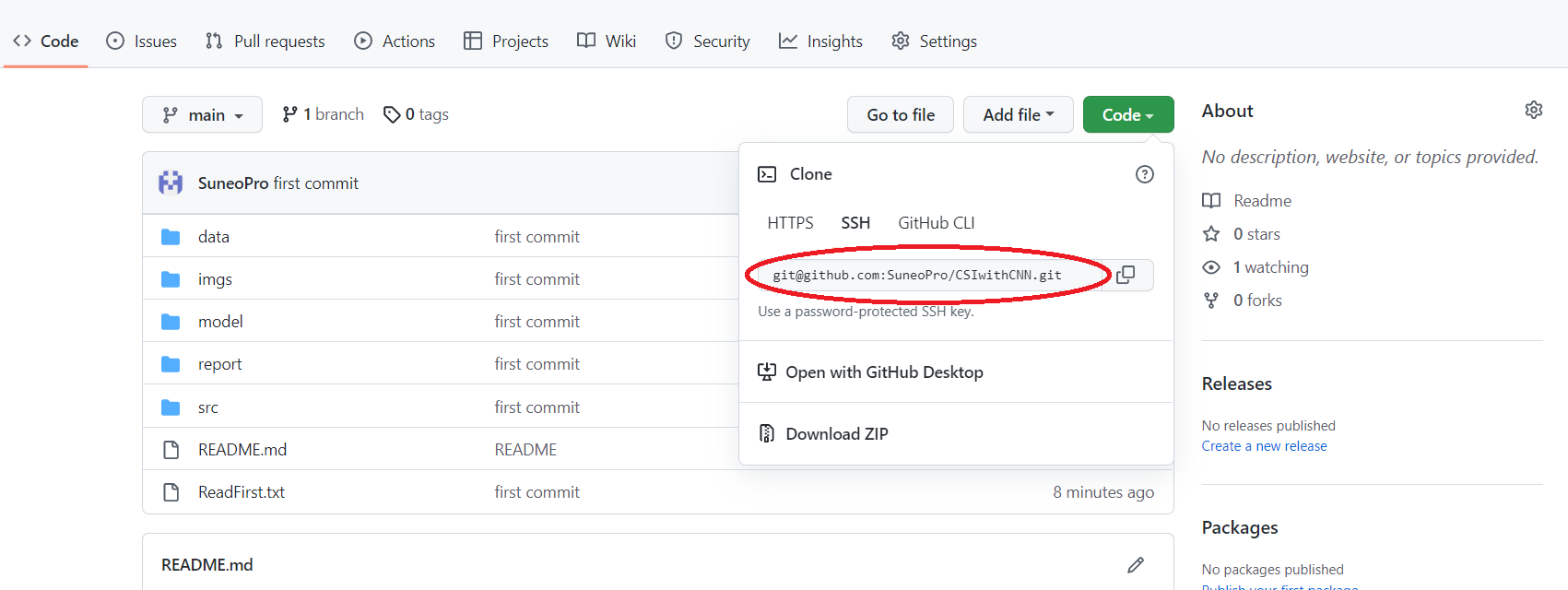Open the data folder
This screenshot has height=590, width=1568.
214,237
